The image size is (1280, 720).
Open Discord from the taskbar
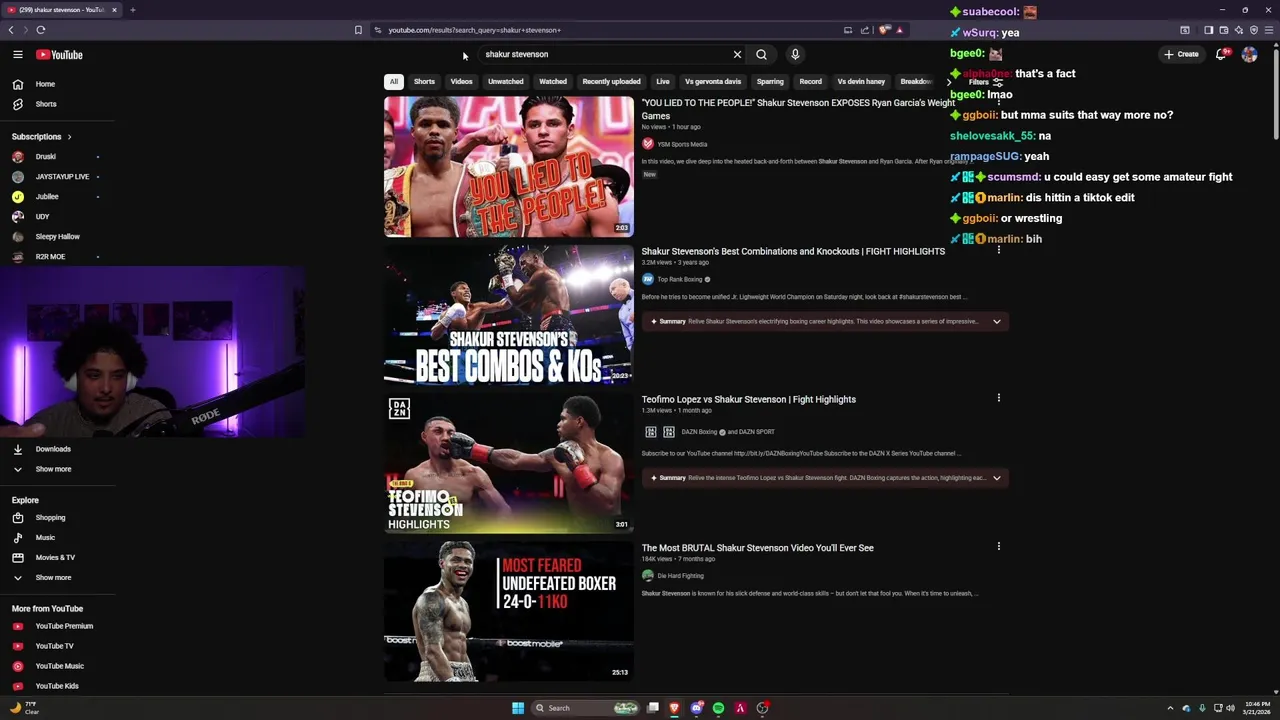coord(696,708)
